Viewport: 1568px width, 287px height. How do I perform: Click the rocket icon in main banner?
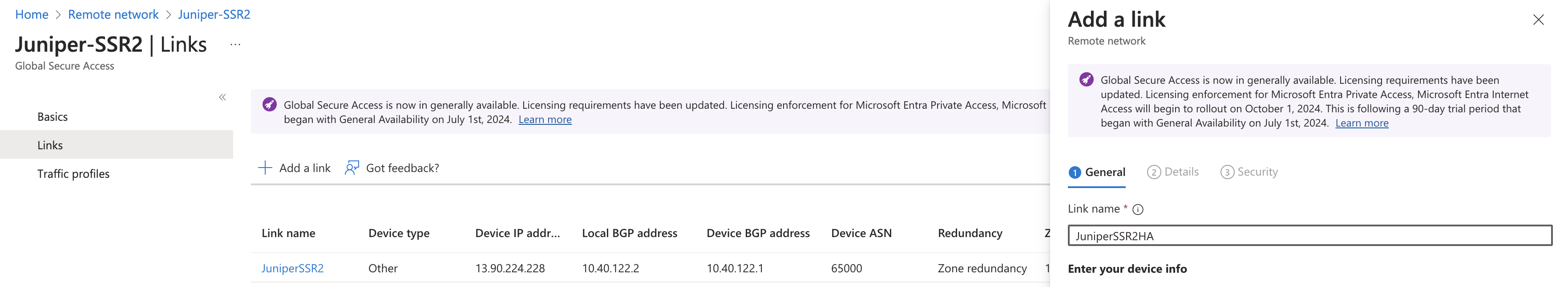(x=270, y=105)
